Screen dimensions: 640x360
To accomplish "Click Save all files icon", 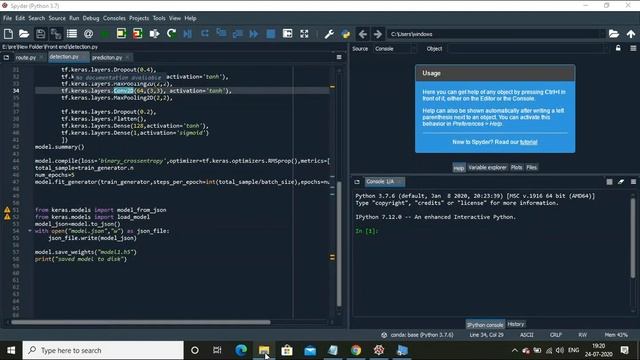I will [56, 34].
